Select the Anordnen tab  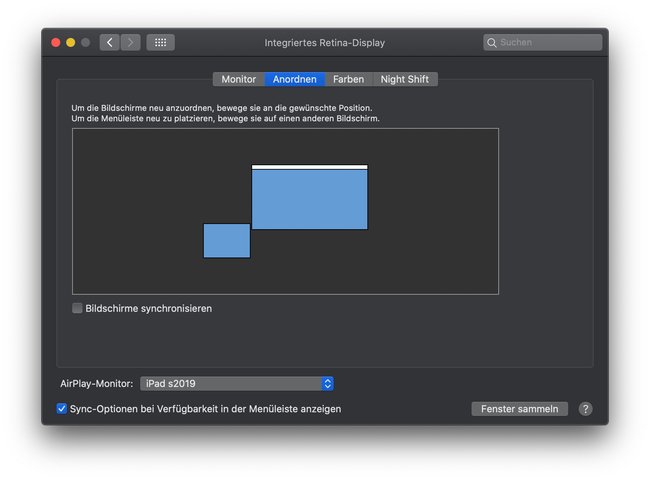[x=294, y=79]
